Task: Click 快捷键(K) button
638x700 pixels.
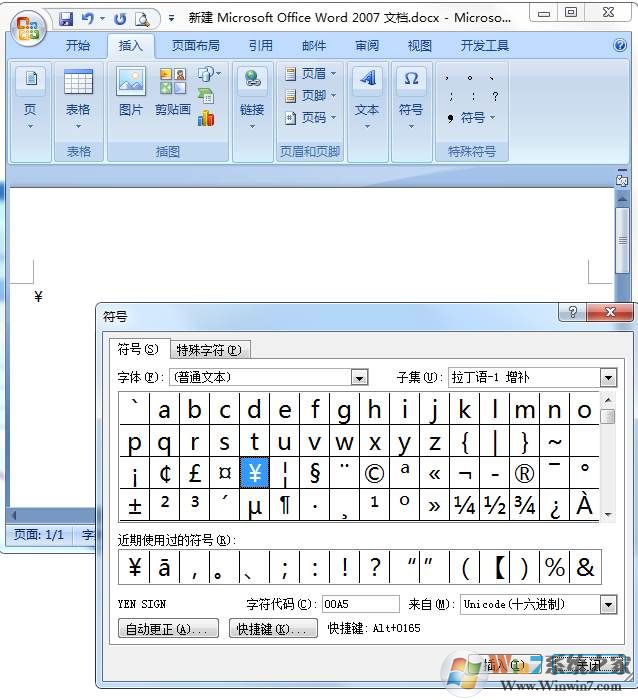Action: point(273,629)
